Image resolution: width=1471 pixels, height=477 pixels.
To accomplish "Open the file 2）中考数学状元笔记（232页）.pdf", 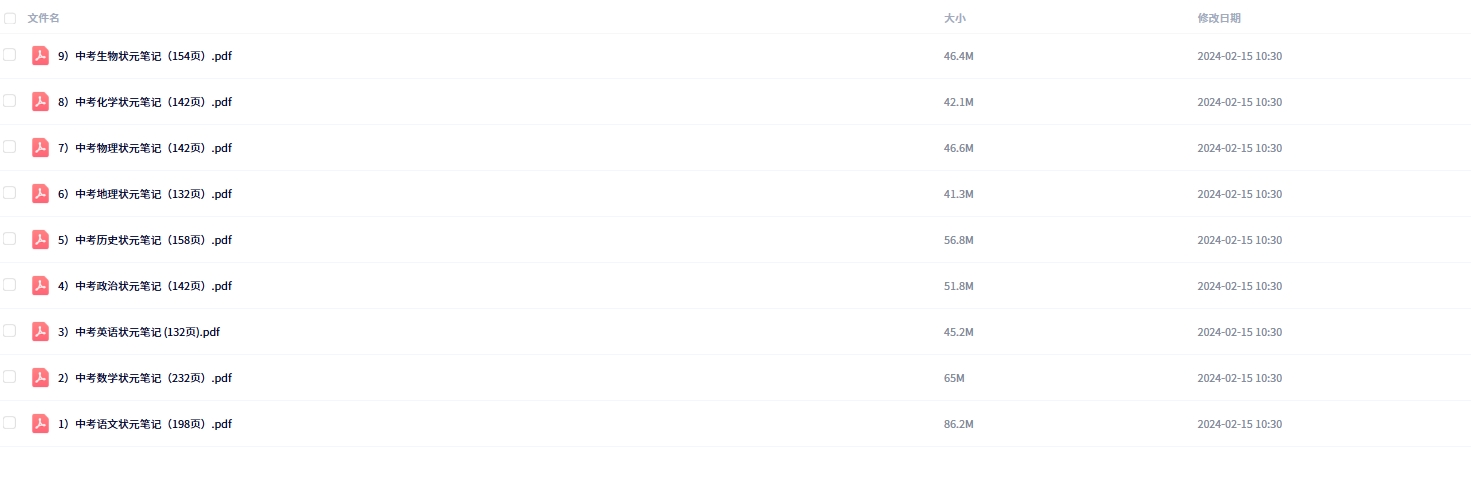I will (145, 378).
